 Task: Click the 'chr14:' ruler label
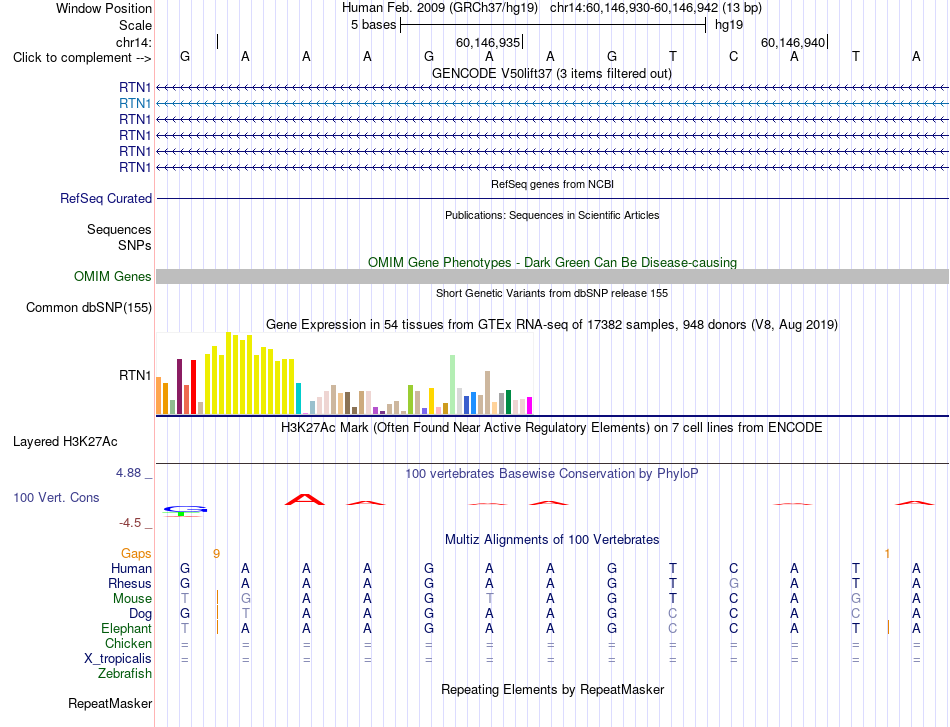134,42
